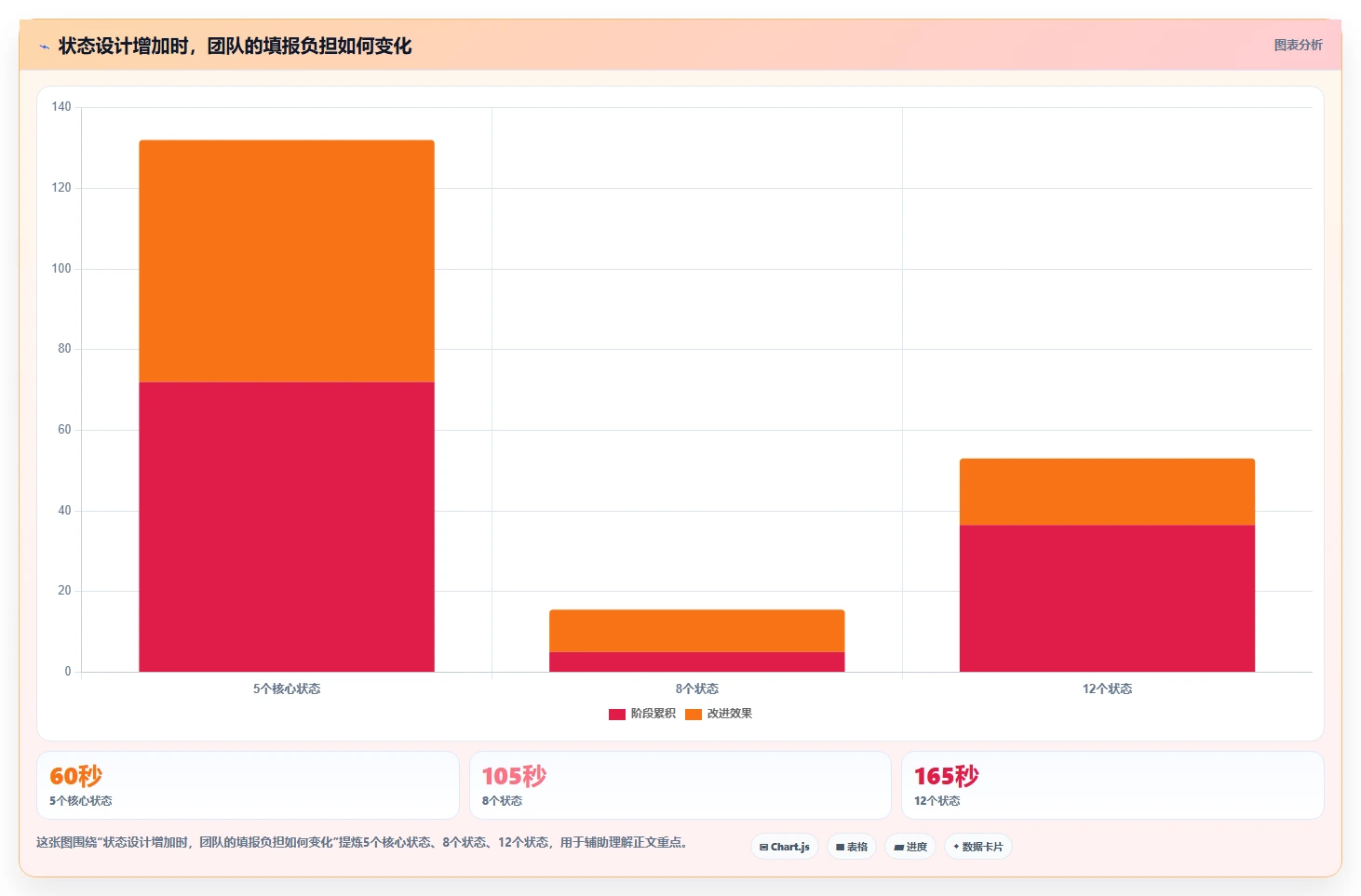Open the 165秒 data card
This screenshot has height=896, width=1361.
click(1112, 785)
